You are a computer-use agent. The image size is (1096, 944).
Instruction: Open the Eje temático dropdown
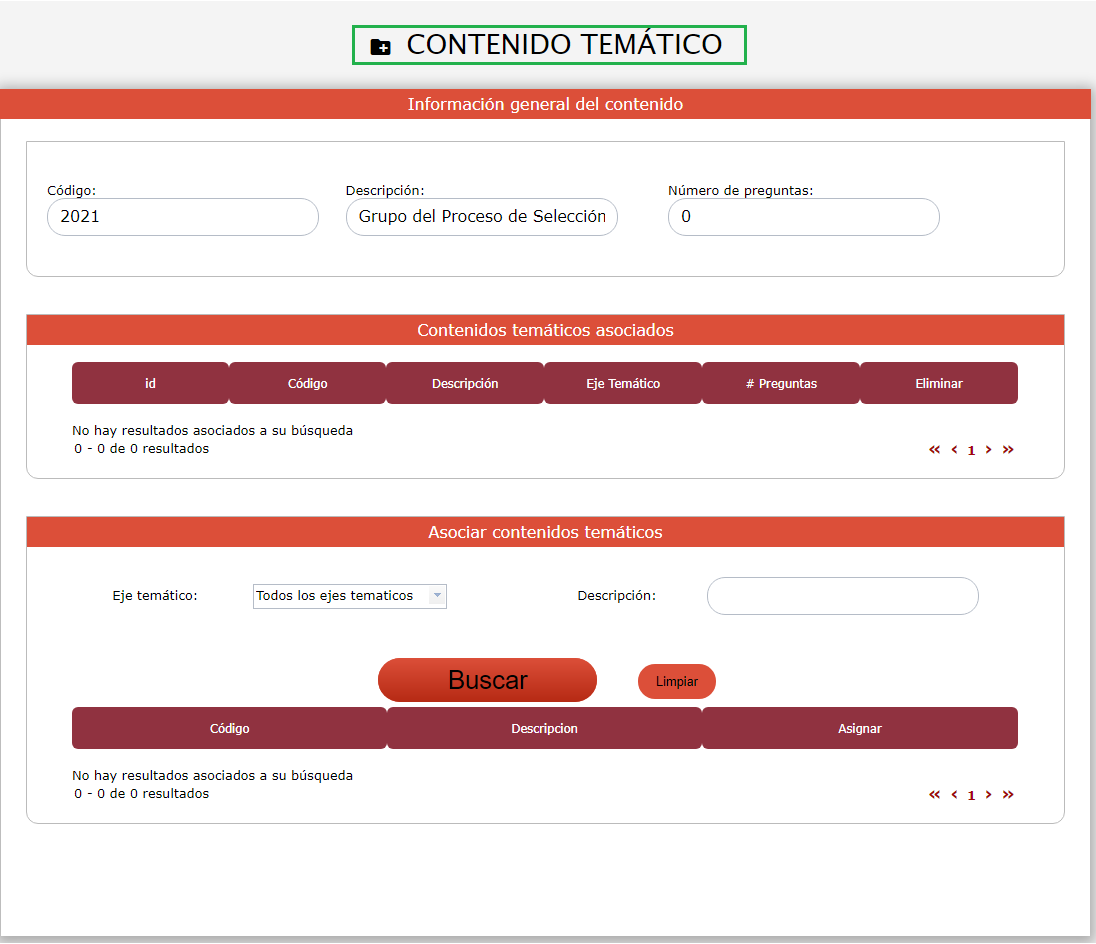(349, 596)
